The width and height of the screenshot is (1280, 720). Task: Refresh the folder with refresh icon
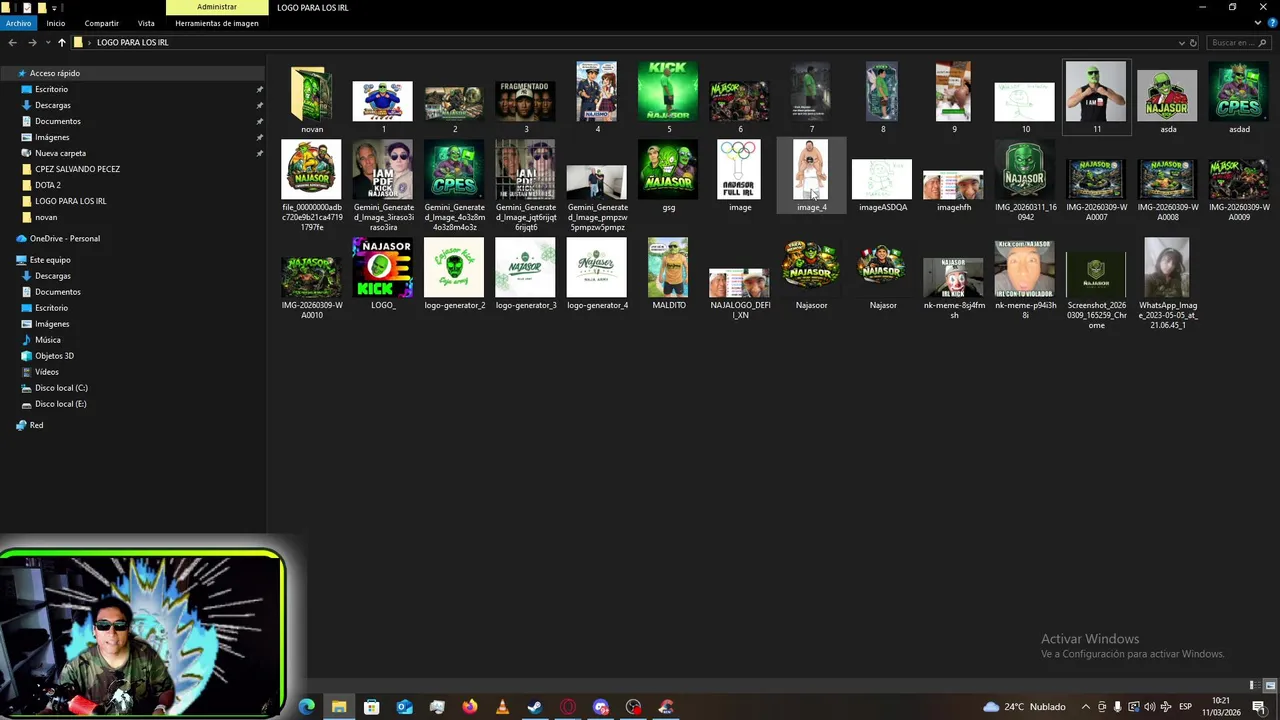(1193, 43)
